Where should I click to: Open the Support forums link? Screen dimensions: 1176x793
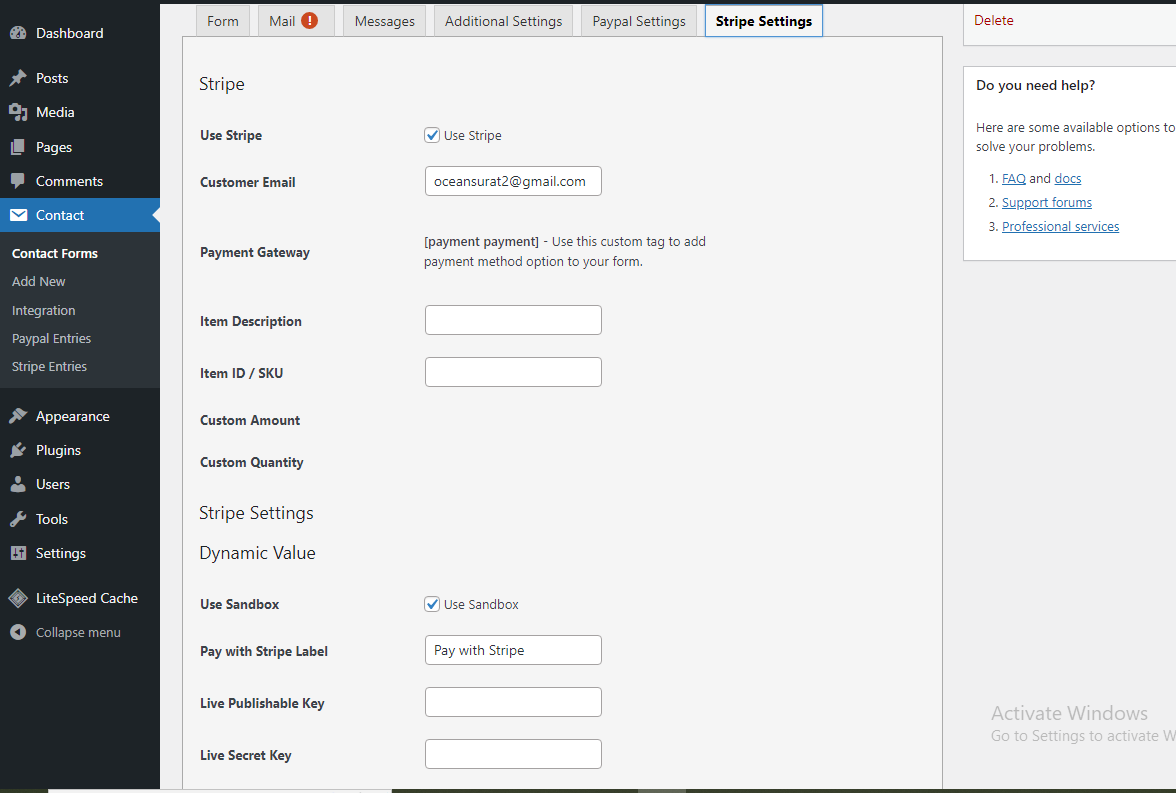click(1046, 202)
